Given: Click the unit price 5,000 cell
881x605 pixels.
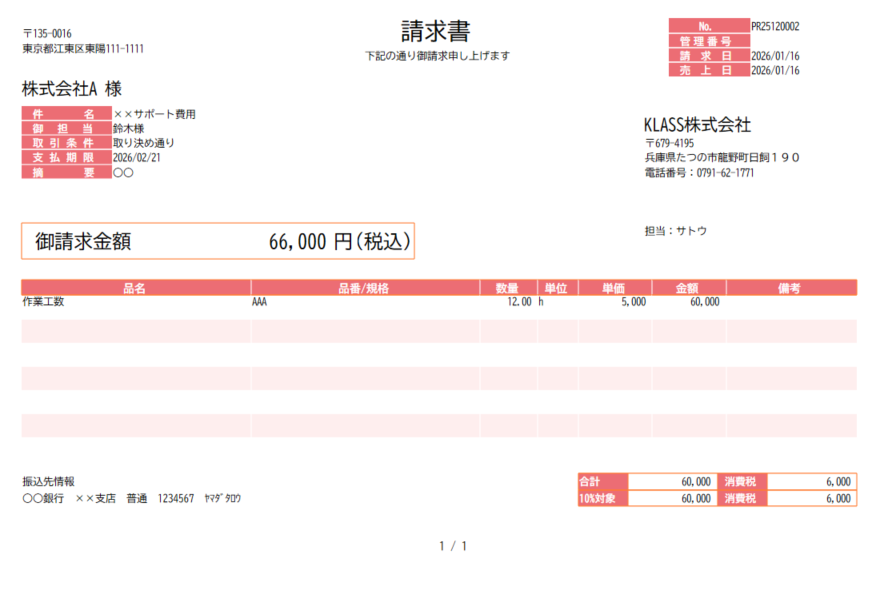Looking at the screenshot, I should click(633, 302).
